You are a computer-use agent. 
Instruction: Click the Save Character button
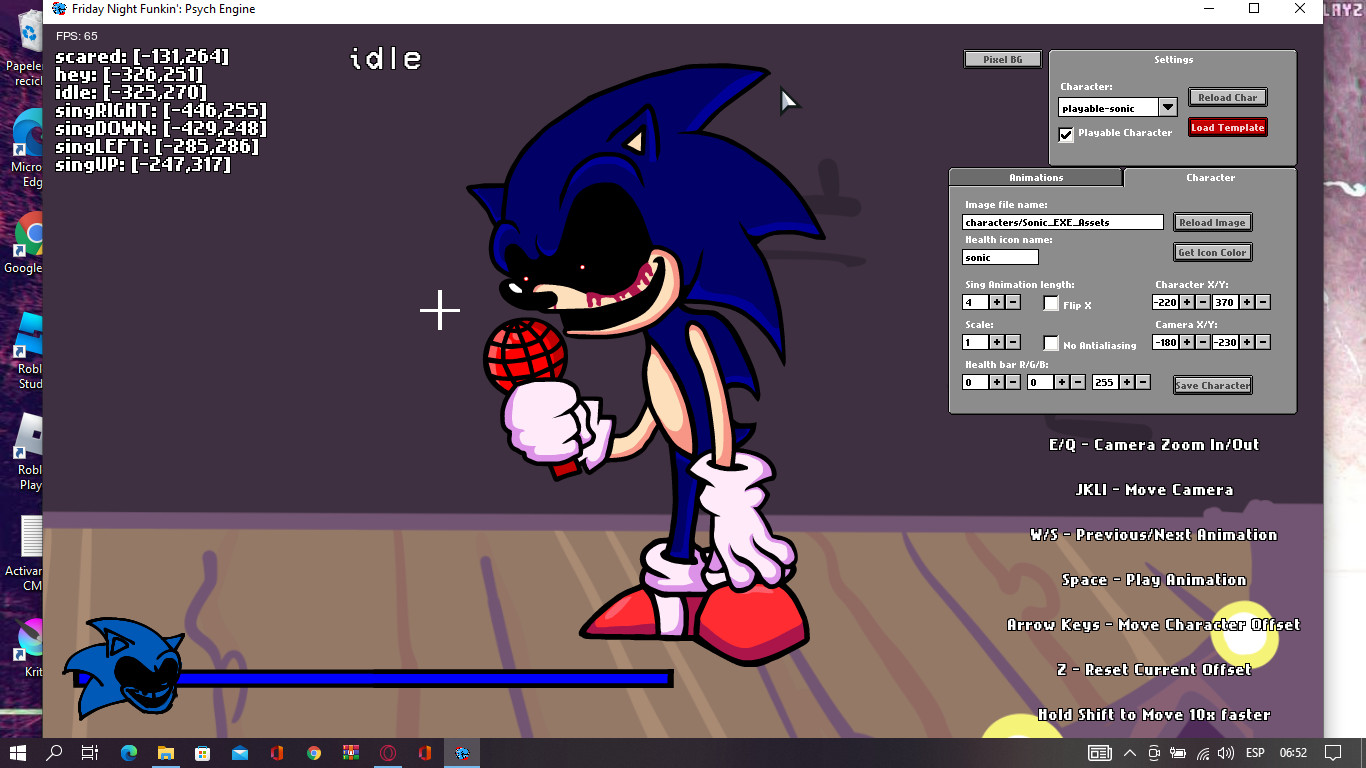click(x=1212, y=385)
